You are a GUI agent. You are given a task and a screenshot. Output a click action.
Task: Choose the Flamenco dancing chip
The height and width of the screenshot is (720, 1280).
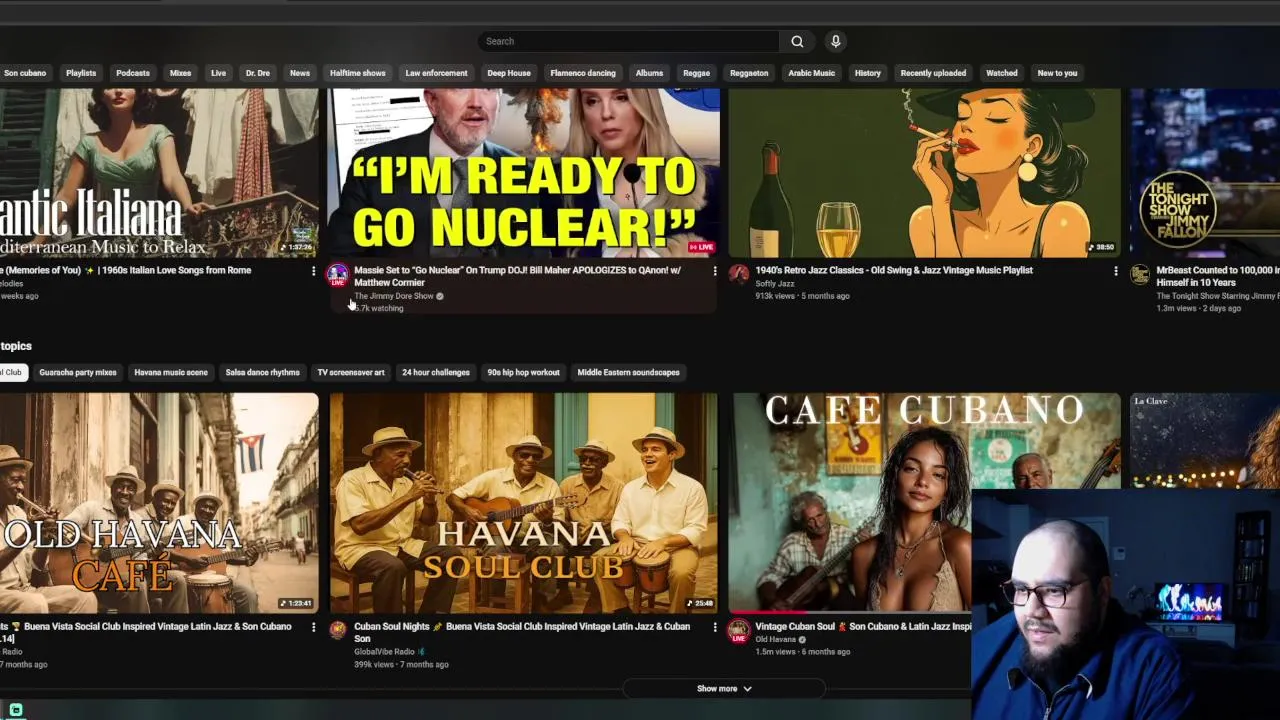coord(583,73)
